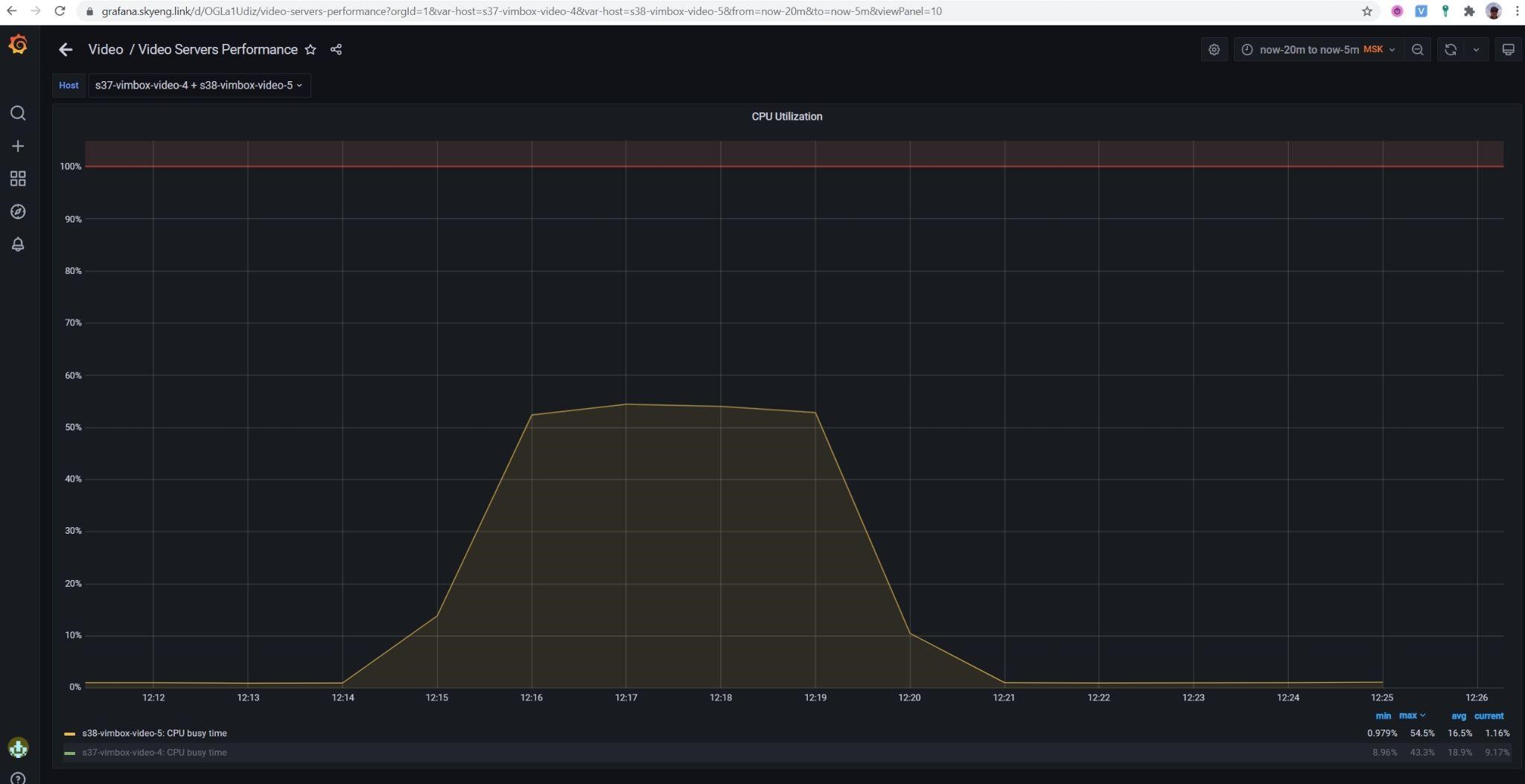Image resolution: width=1525 pixels, height=784 pixels.
Task: Open the Alerting bell icon
Action: (18, 244)
